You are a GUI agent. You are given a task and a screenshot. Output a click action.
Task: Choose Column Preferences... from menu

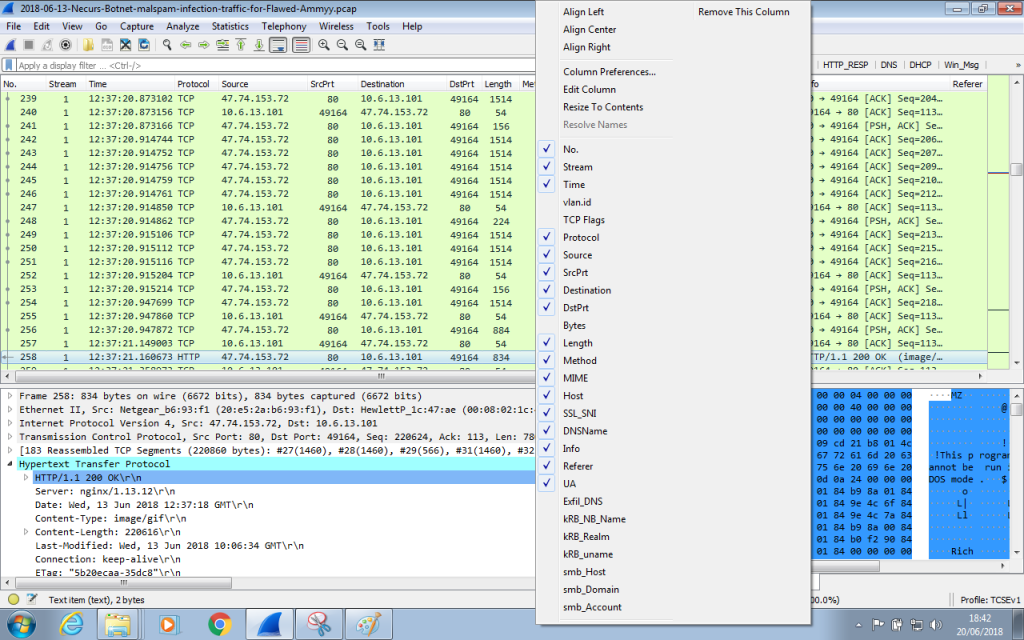point(609,72)
